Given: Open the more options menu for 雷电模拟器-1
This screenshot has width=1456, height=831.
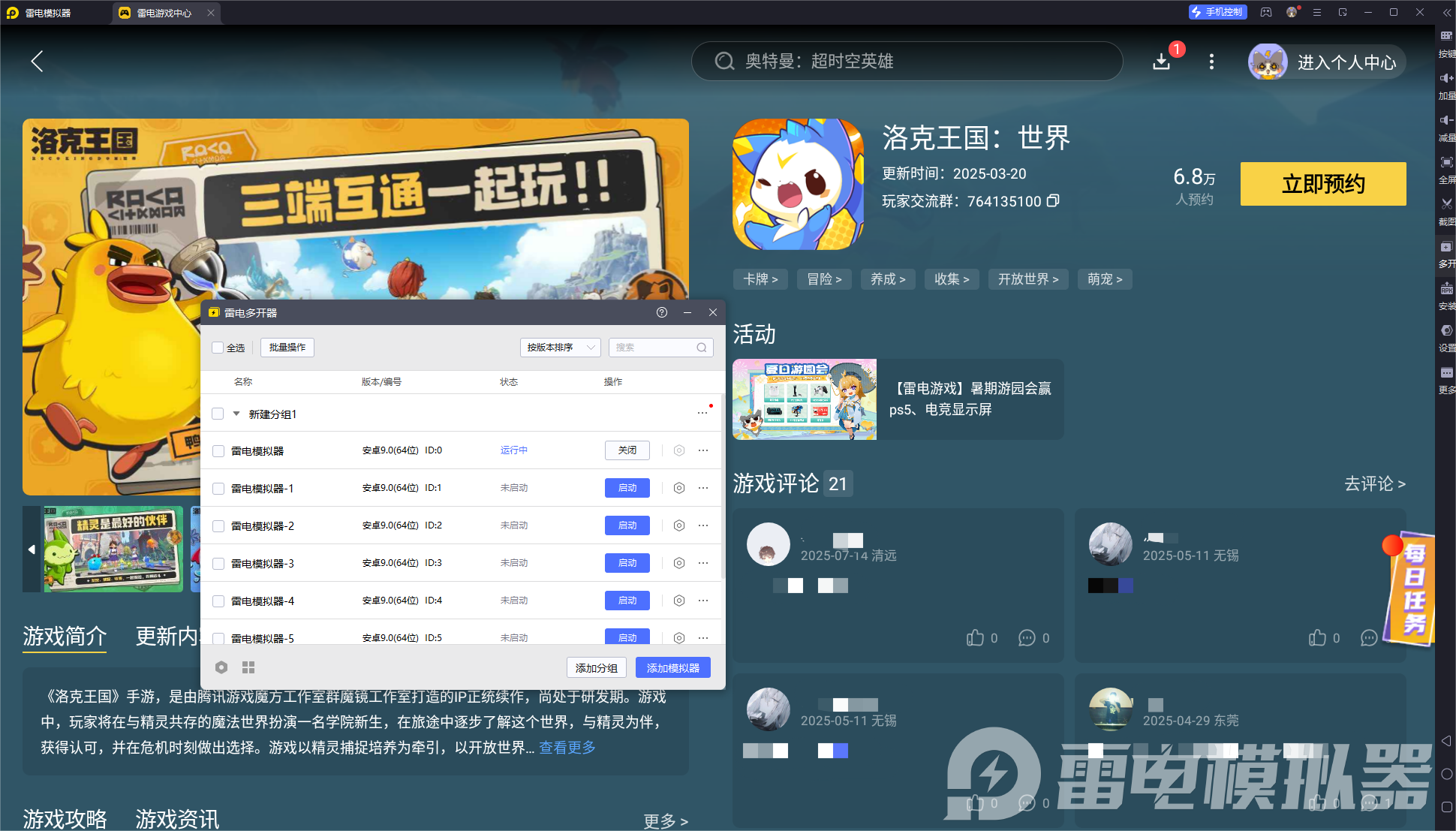Looking at the screenshot, I should click(703, 488).
